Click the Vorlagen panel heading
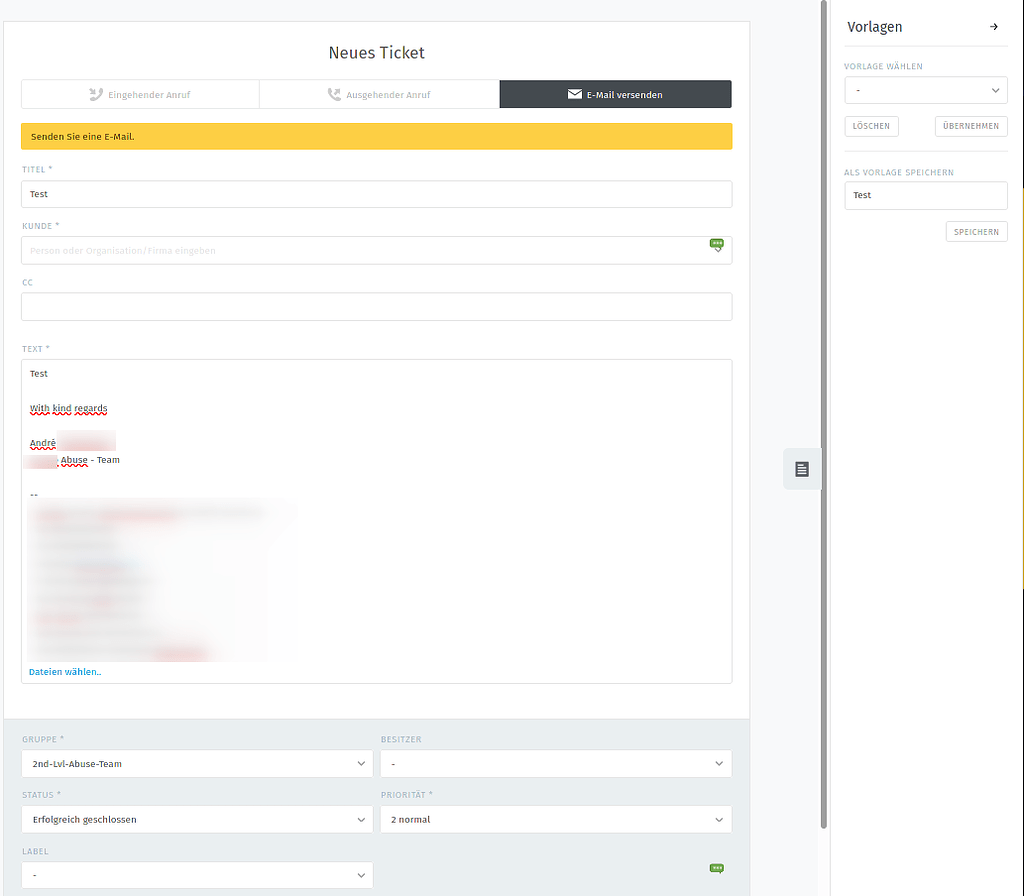This screenshot has height=896, width=1024. point(874,27)
